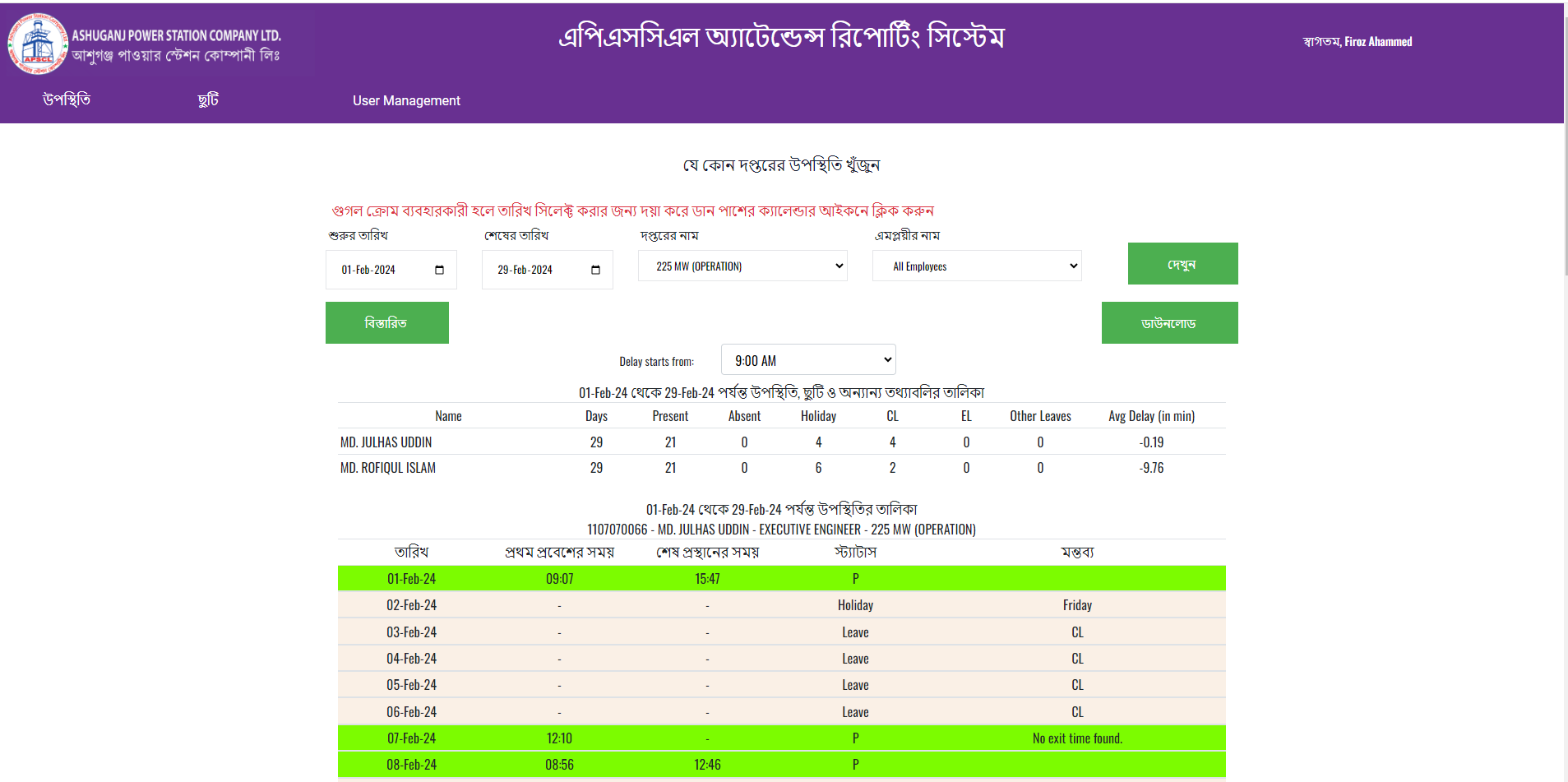
Task: Click the start date field 01-Feb-2024
Action: [378, 270]
